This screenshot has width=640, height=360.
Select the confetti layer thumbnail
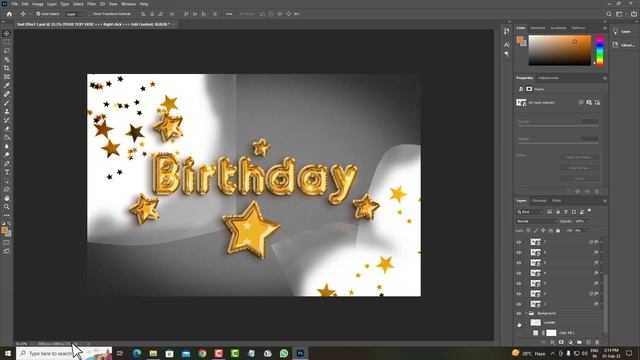pyautogui.click(x=536, y=322)
